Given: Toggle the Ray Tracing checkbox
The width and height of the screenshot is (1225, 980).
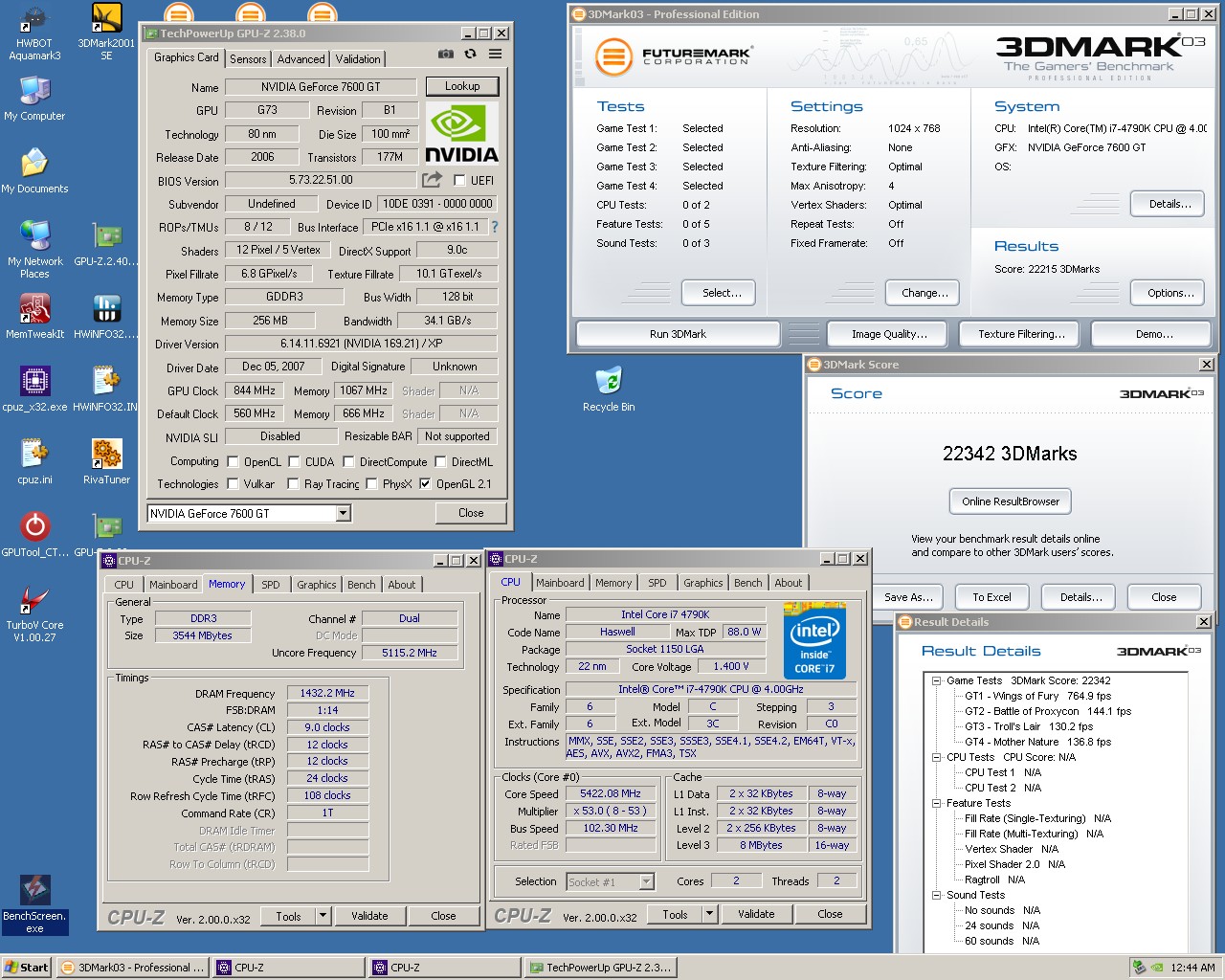Looking at the screenshot, I should click(x=293, y=483).
